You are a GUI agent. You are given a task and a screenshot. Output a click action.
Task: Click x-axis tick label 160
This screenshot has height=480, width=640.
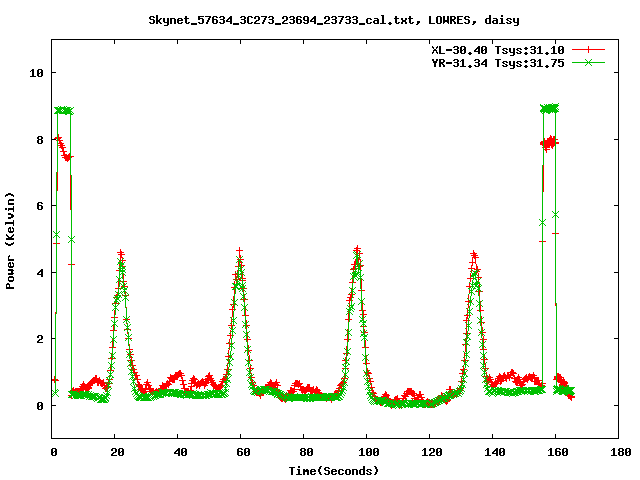(x=558, y=452)
